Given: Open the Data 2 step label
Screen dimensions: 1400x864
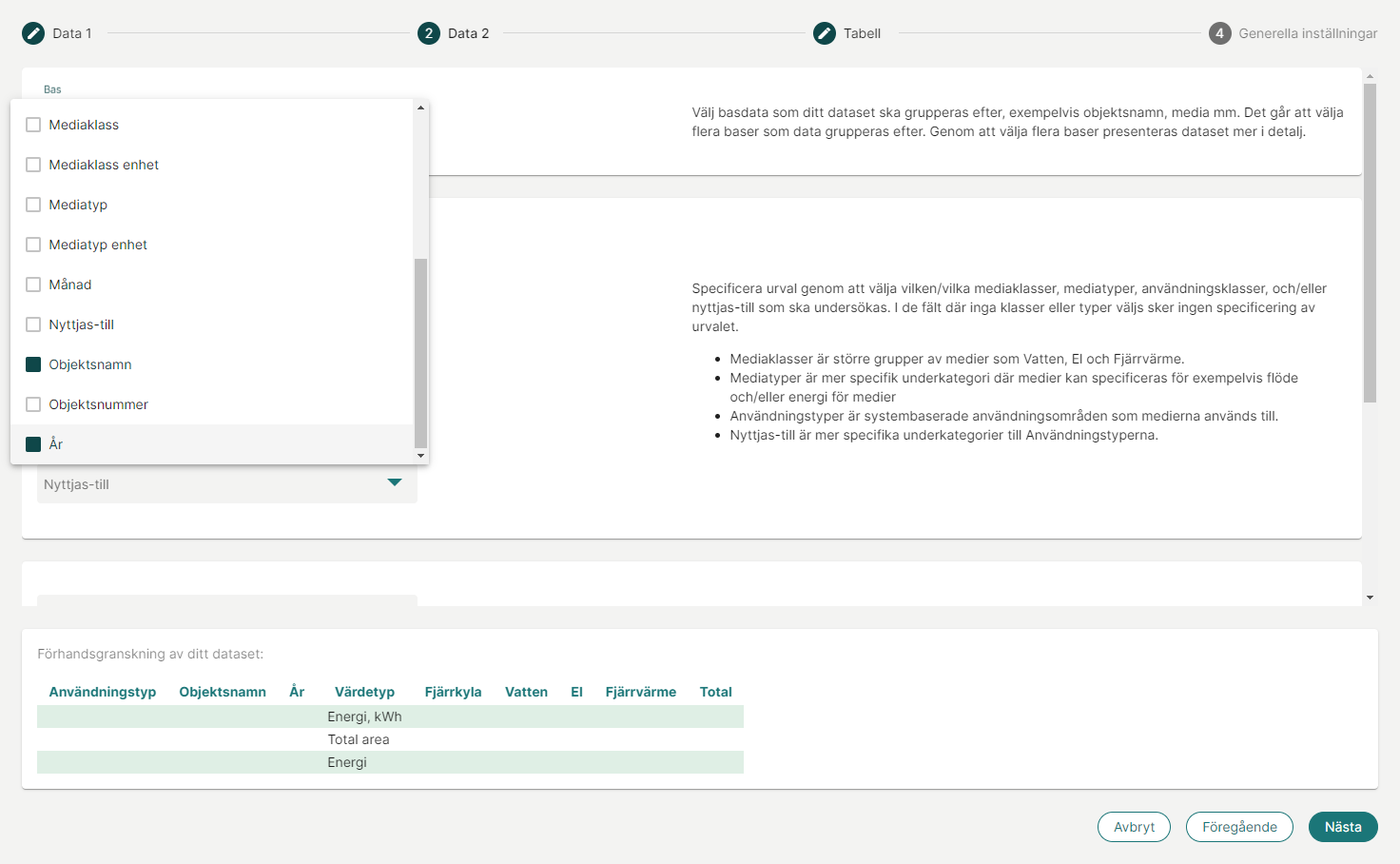Looking at the screenshot, I should [x=469, y=33].
